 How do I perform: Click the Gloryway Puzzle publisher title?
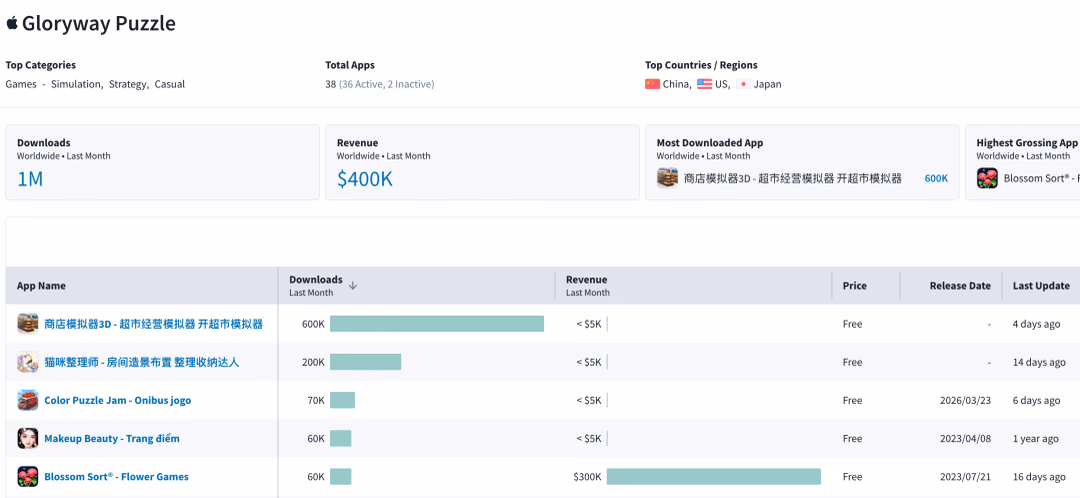[x=98, y=23]
